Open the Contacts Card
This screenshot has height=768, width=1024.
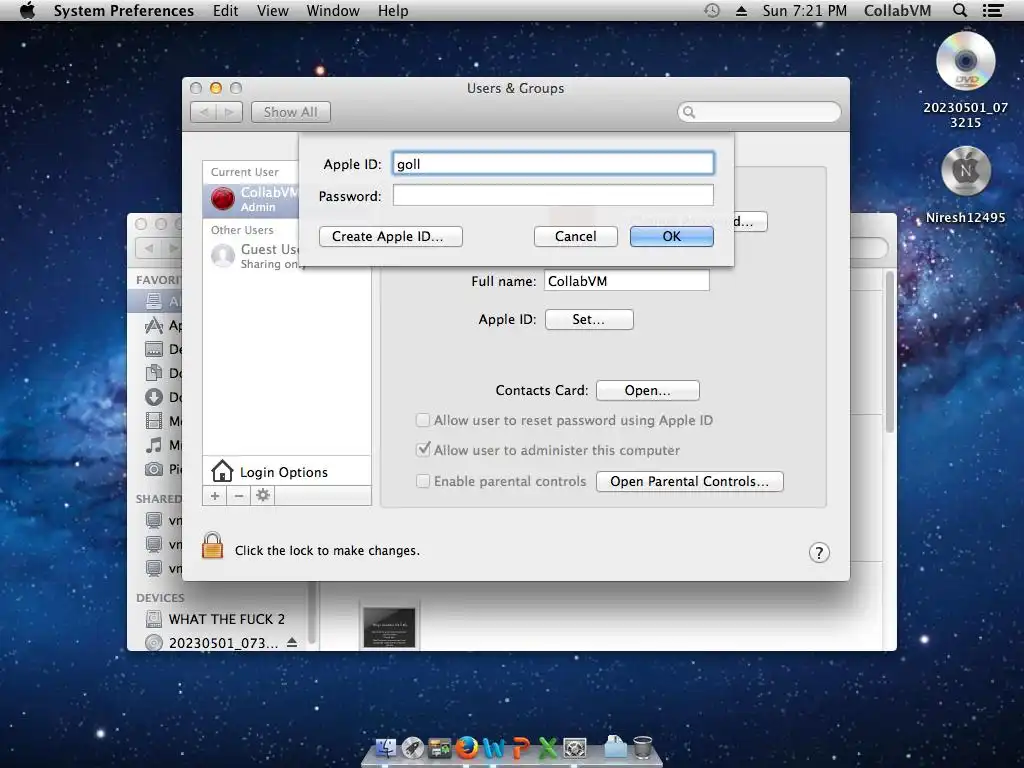coord(648,391)
